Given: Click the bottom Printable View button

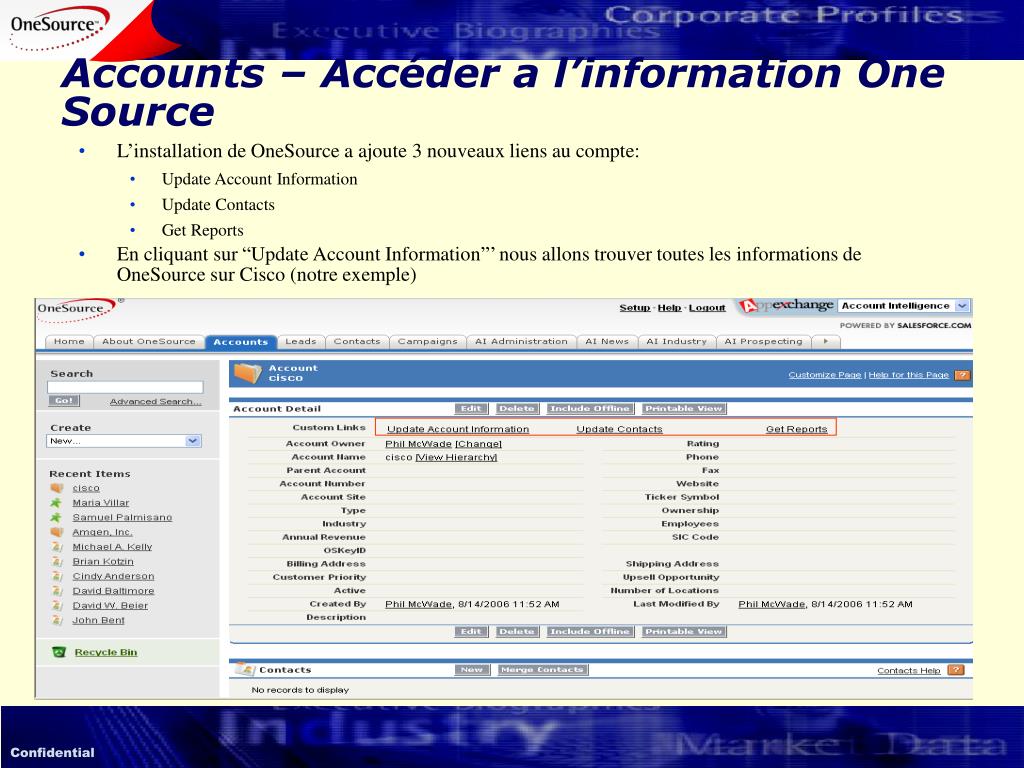Looking at the screenshot, I should point(684,632).
